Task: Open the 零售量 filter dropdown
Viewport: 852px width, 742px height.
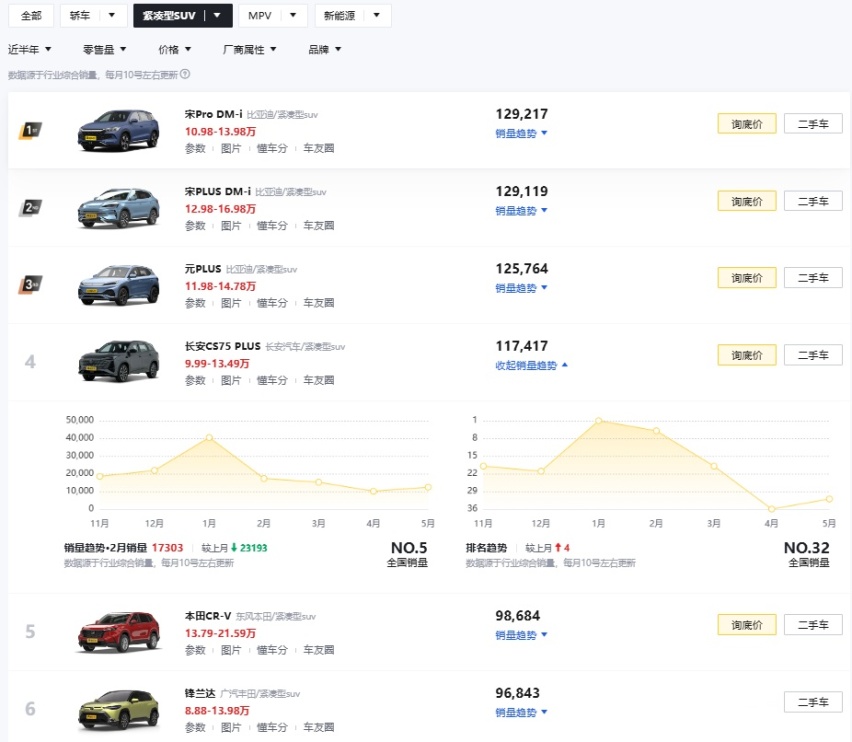Action: (x=104, y=49)
